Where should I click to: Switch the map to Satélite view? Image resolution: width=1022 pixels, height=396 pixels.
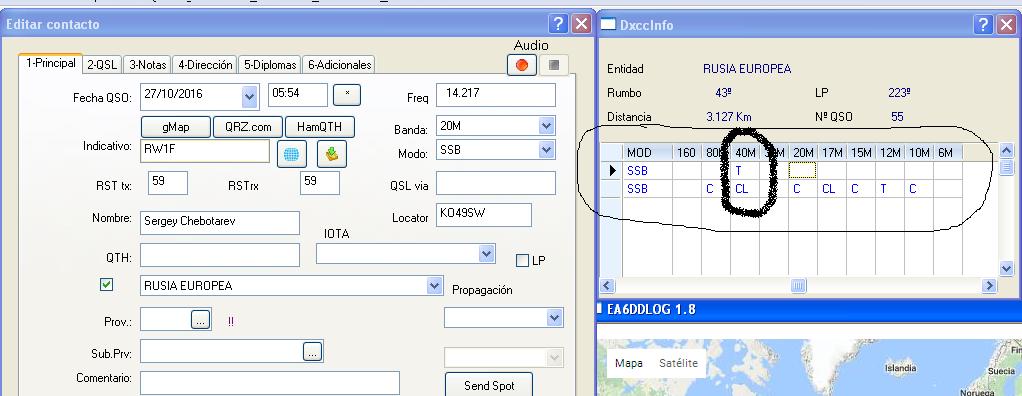point(678,363)
